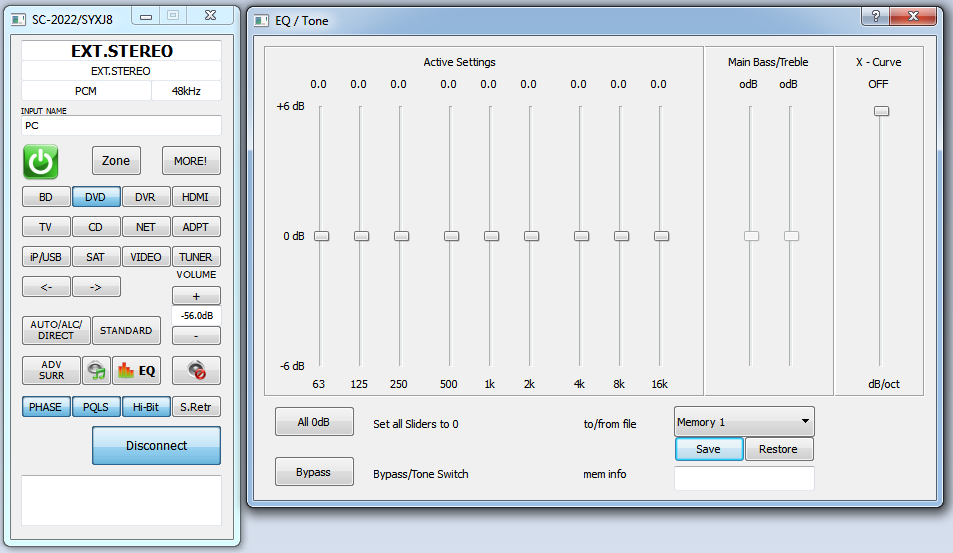Toggle the Hi-Bit button
This screenshot has height=553, width=953.
pyautogui.click(x=146, y=407)
